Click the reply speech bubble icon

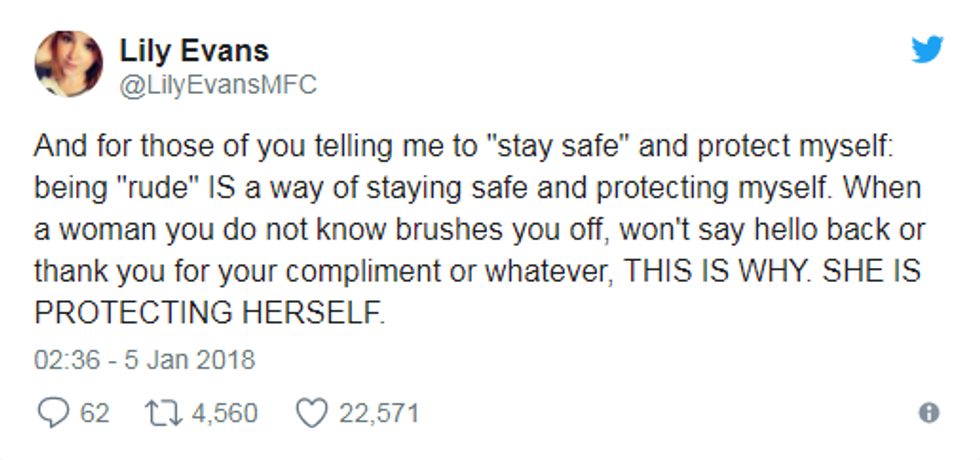coord(52,413)
